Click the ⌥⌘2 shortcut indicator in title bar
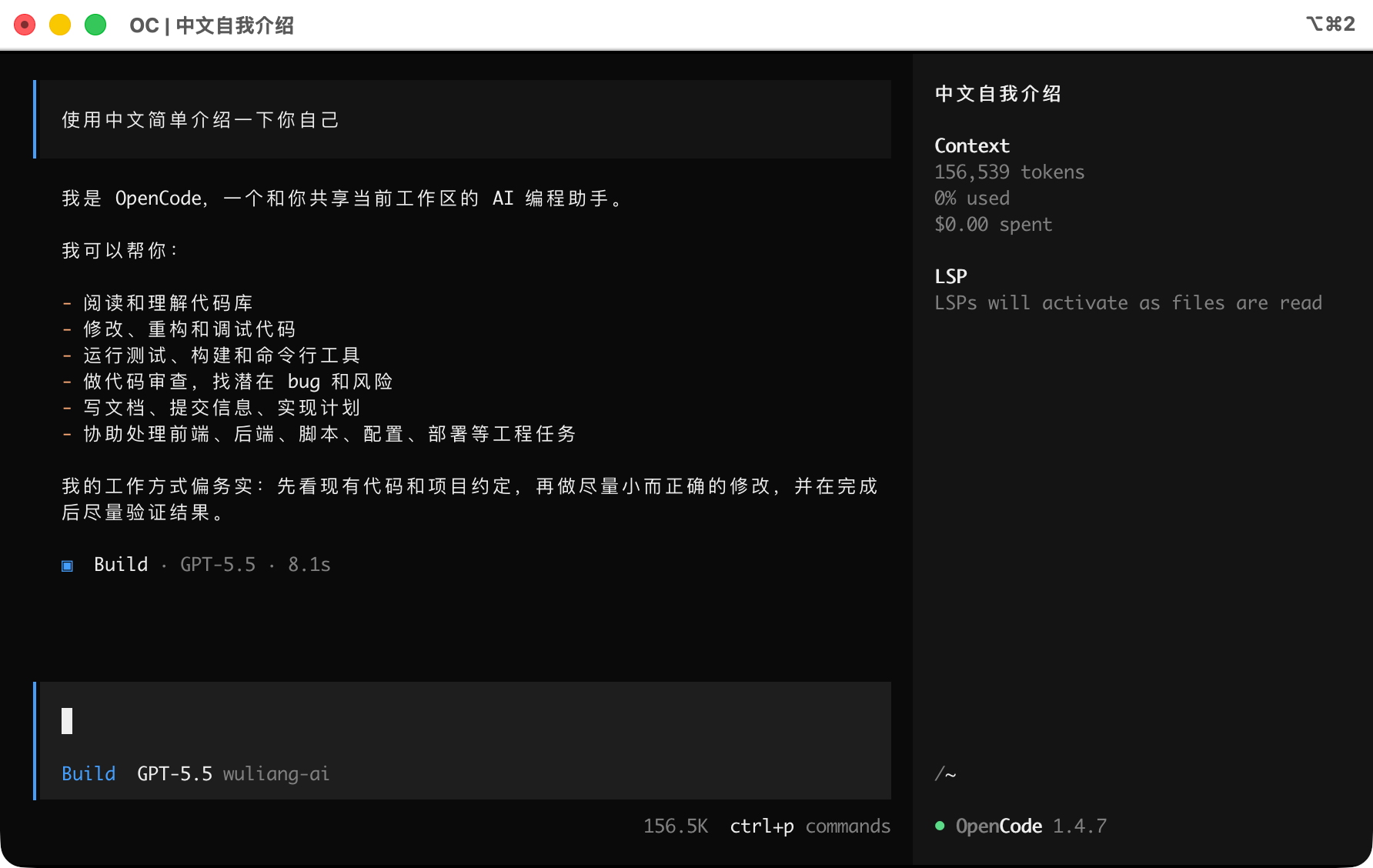This screenshot has width=1373, height=868. coord(1331,24)
